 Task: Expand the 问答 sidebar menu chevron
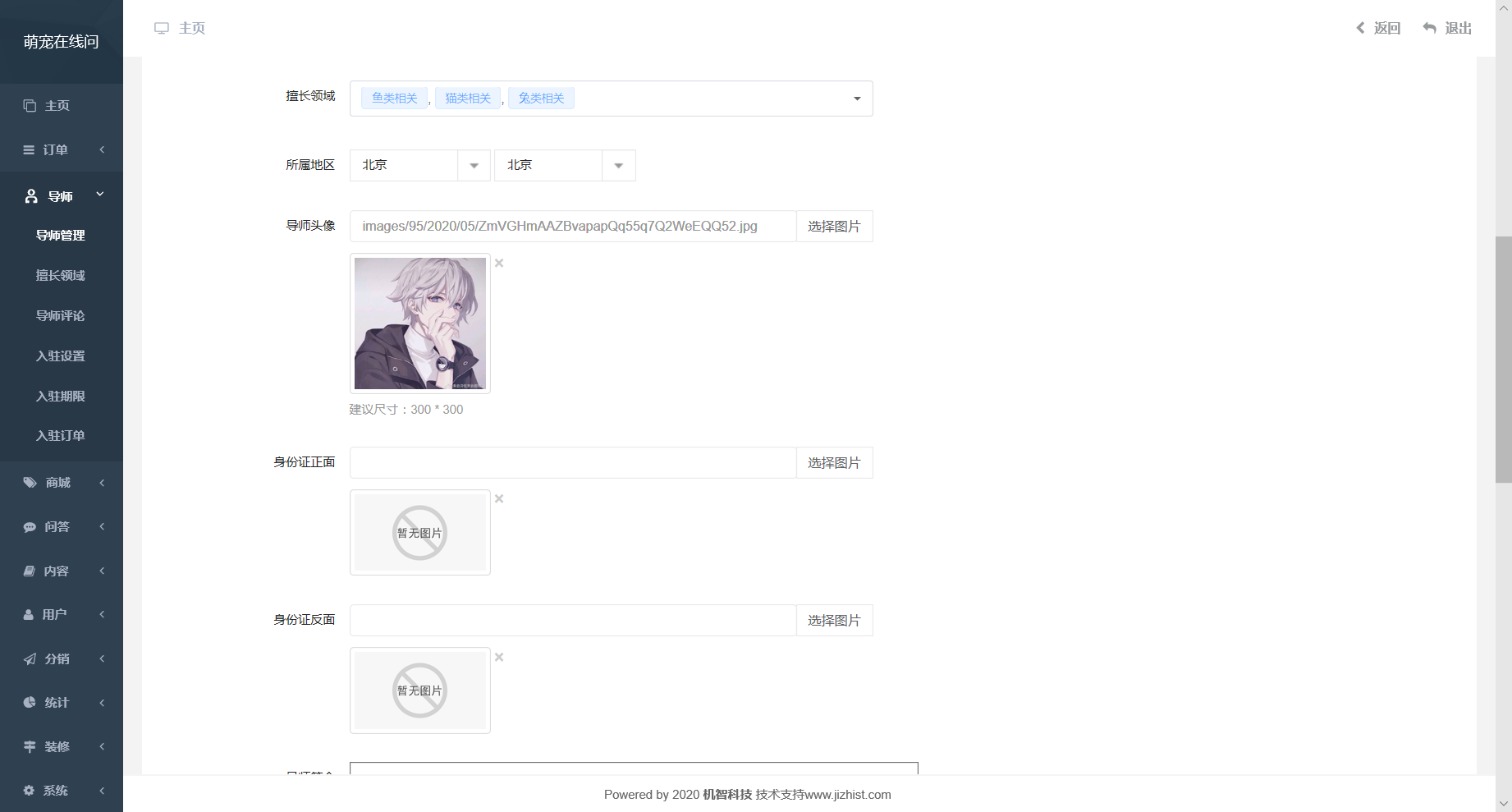click(x=102, y=527)
